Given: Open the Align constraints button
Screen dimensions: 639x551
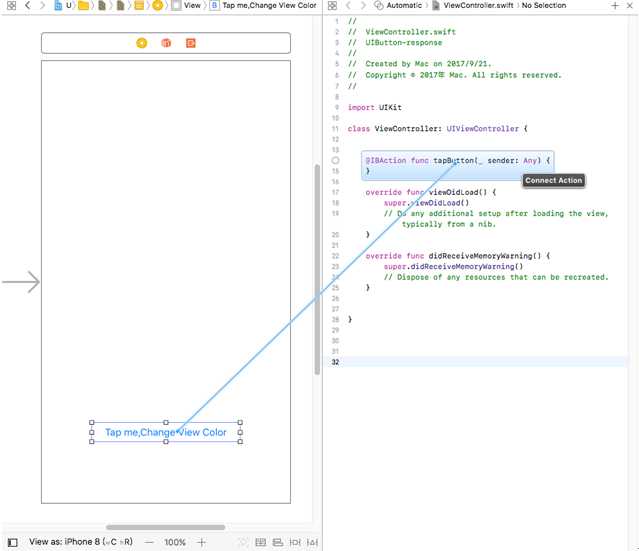Looking at the screenshot, I should 278,542.
